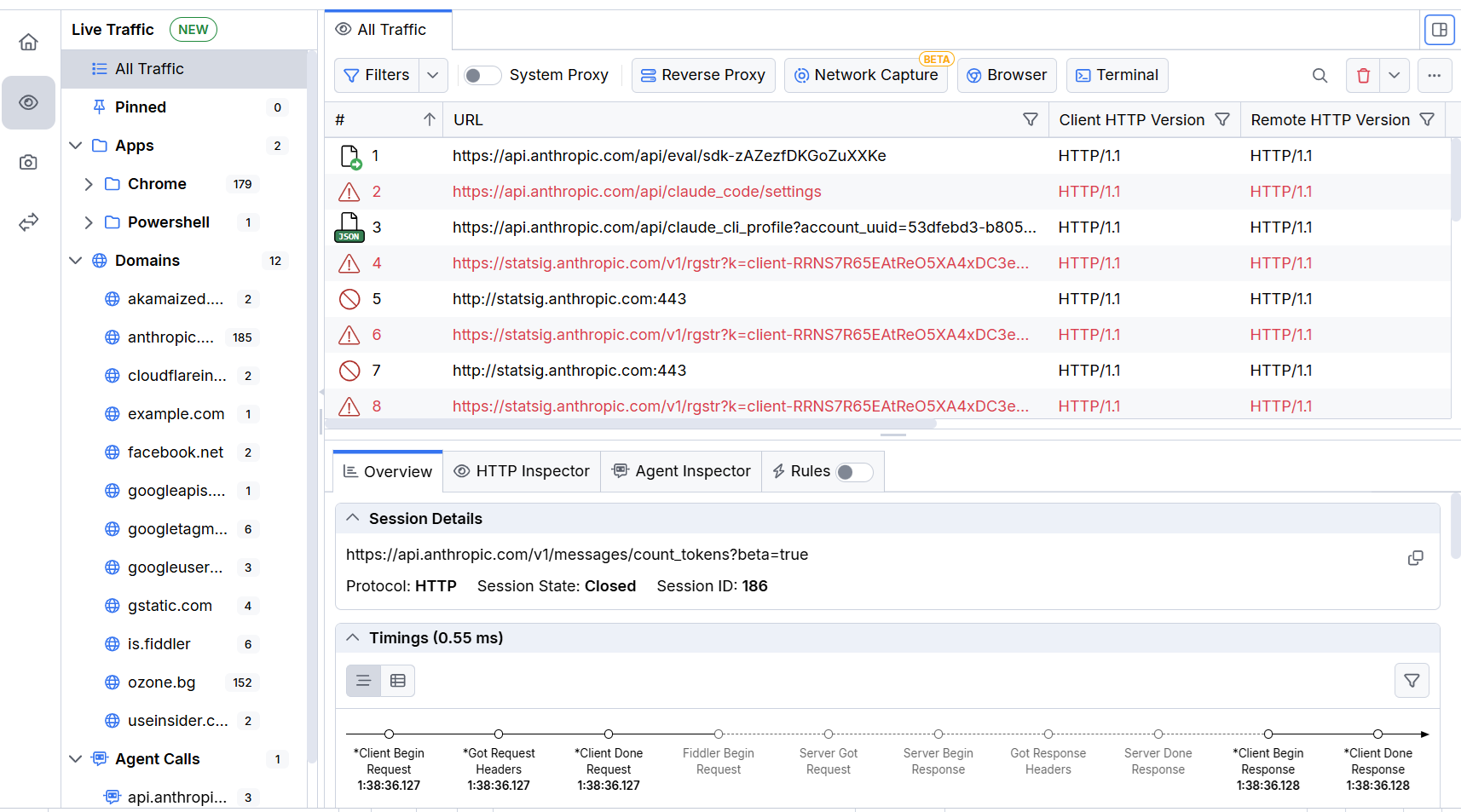
Task: Open the Compose requests arrows icon in sidebar
Action: tap(28, 222)
